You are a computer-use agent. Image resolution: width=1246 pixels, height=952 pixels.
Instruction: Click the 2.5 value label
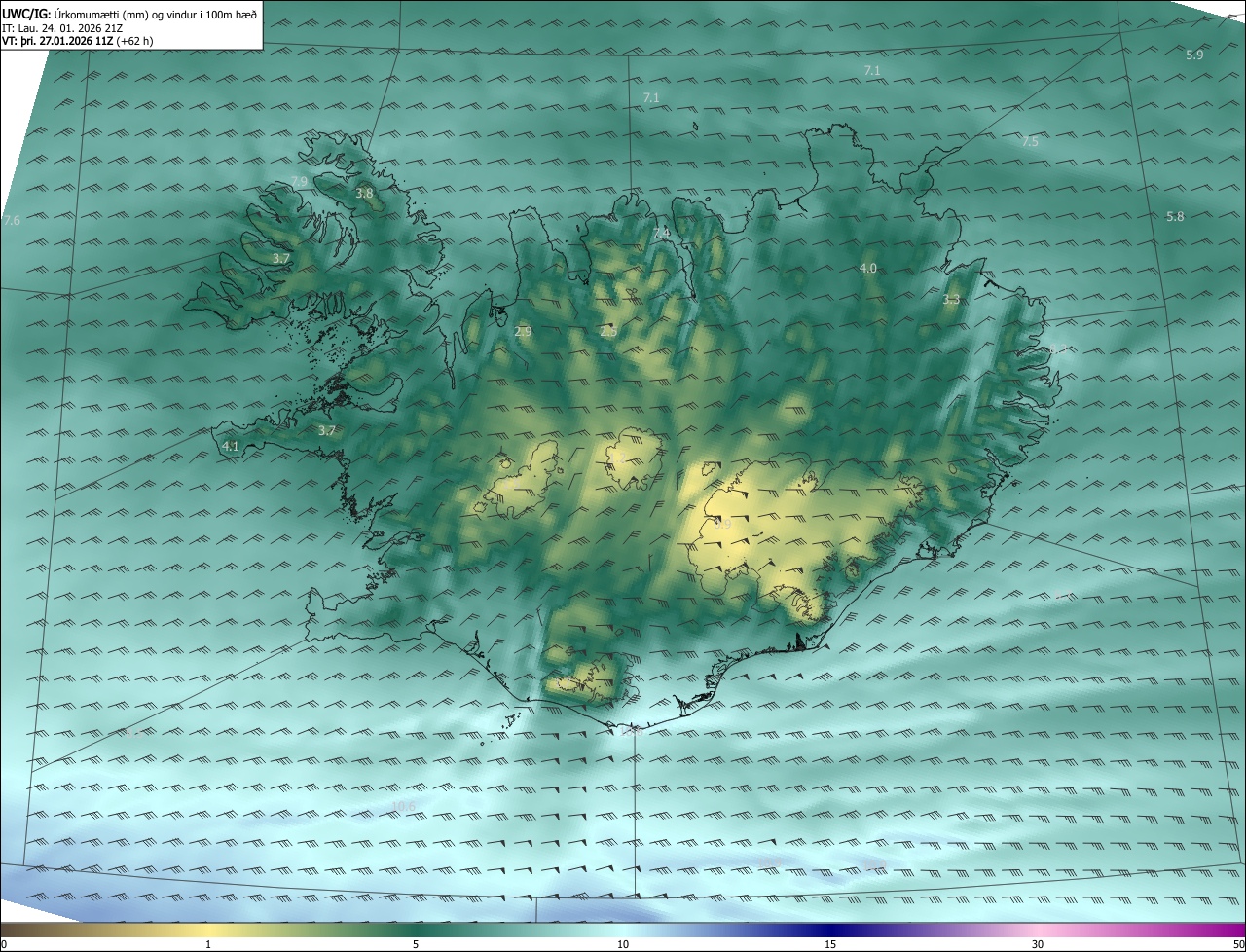(x=608, y=332)
